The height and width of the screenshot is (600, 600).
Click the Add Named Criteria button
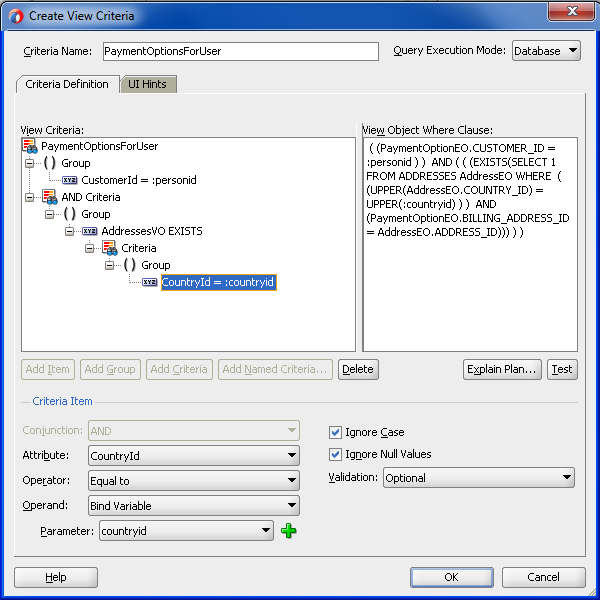(x=275, y=369)
